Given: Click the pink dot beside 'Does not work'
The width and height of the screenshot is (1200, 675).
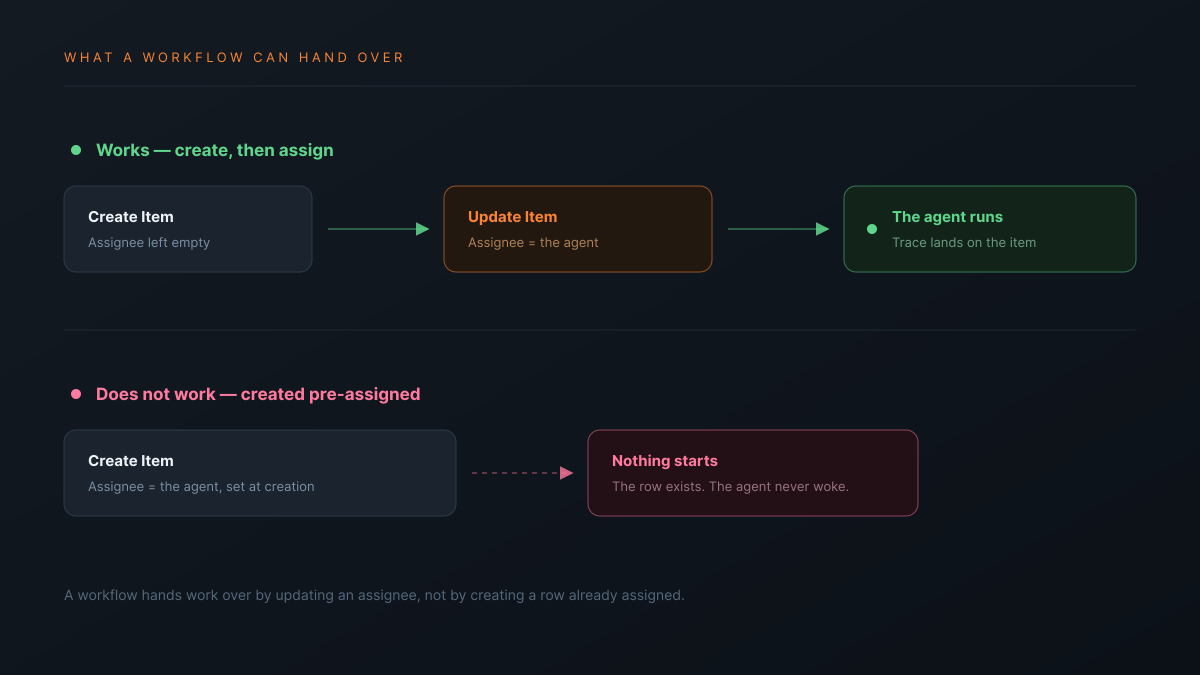Looking at the screenshot, I should pyautogui.click(x=76, y=394).
